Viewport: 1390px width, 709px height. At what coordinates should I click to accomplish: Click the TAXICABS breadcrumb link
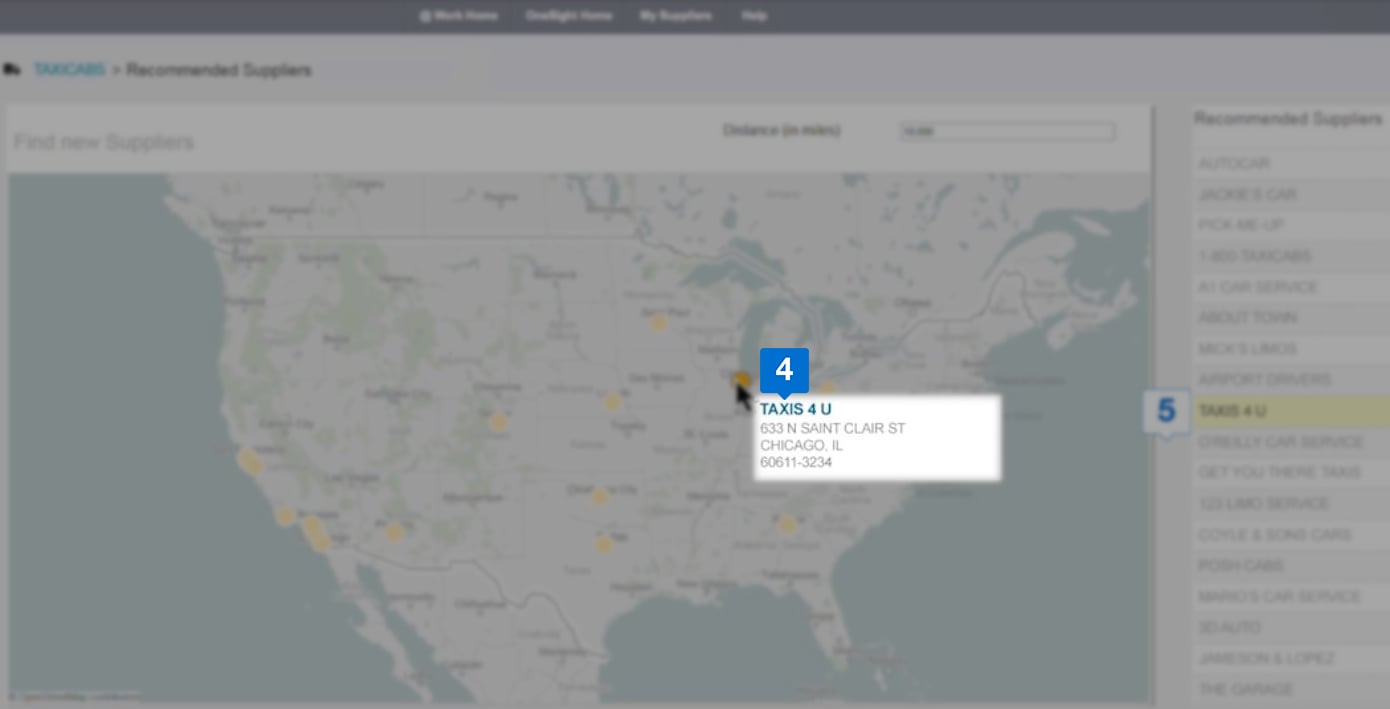pyautogui.click(x=69, y=70)
